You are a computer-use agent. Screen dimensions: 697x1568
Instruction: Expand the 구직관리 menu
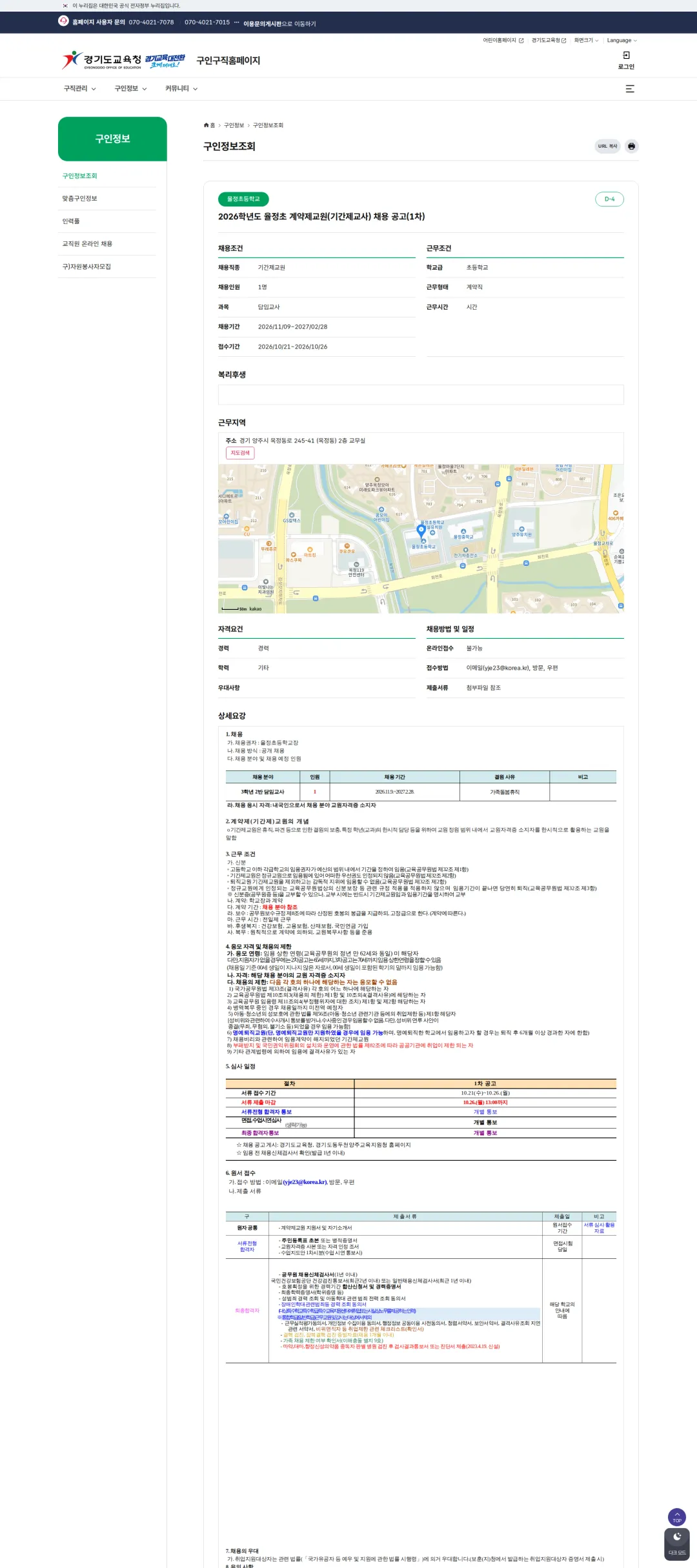pyautogui.click(x=79, y=89)
